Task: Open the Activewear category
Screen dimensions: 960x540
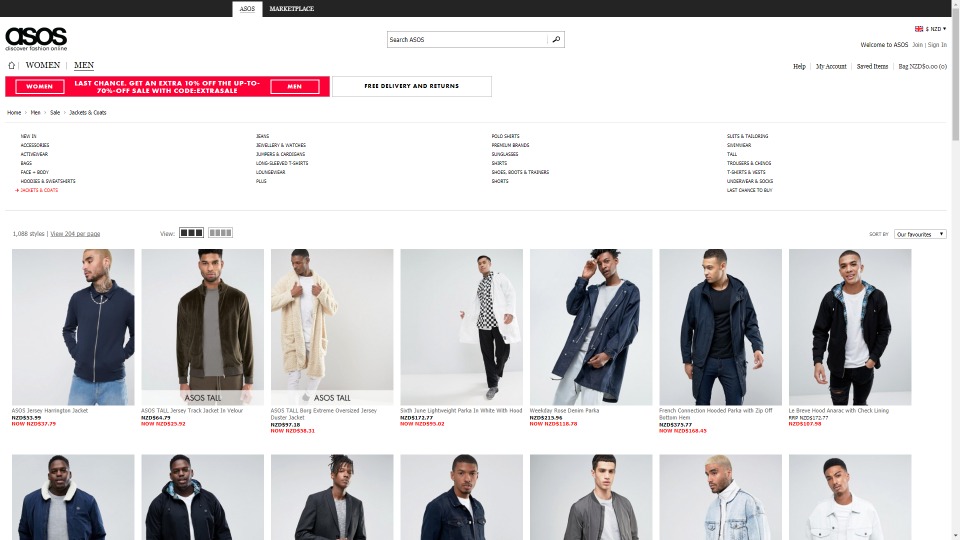Action: [34, 154]
